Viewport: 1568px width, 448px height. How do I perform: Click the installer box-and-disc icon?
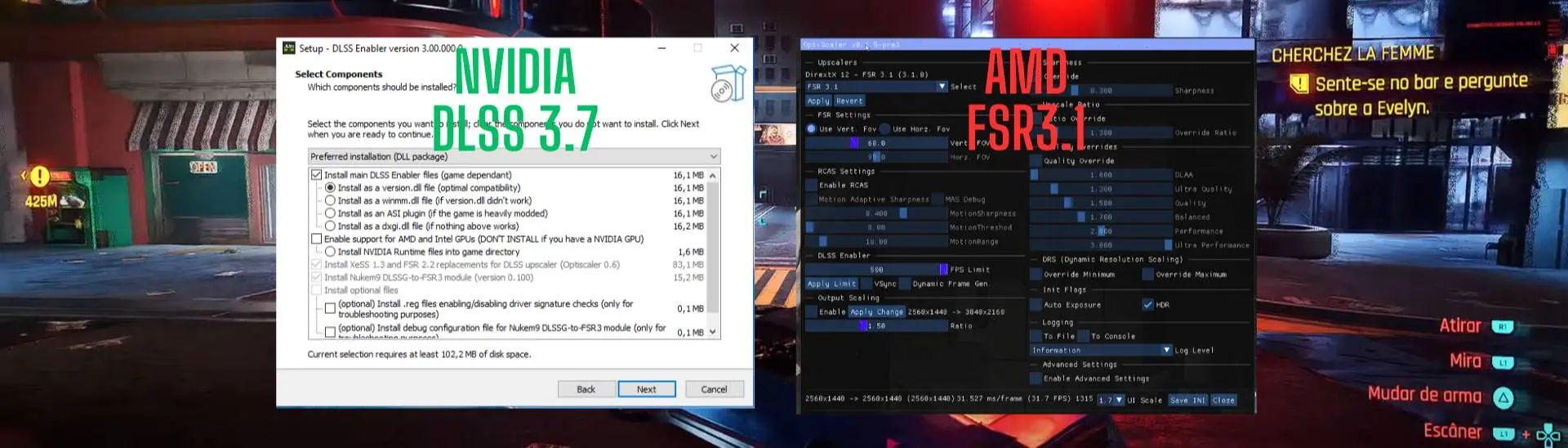pyautogui.click(x=727, y=84)
